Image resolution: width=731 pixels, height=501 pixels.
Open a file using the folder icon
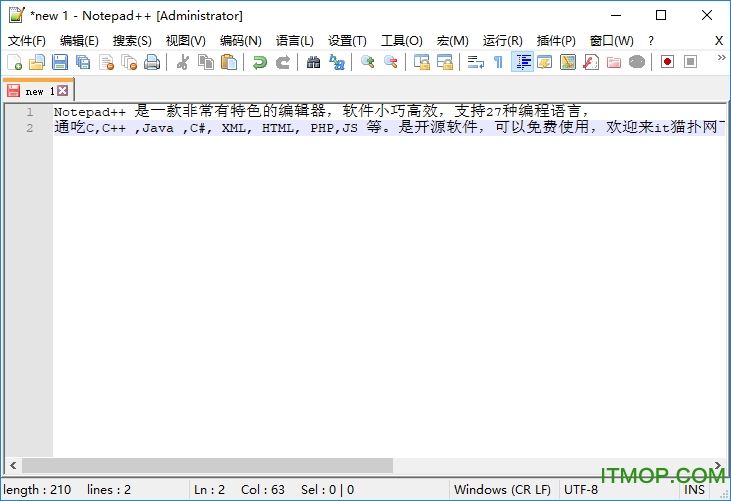(x=37, y=62)
